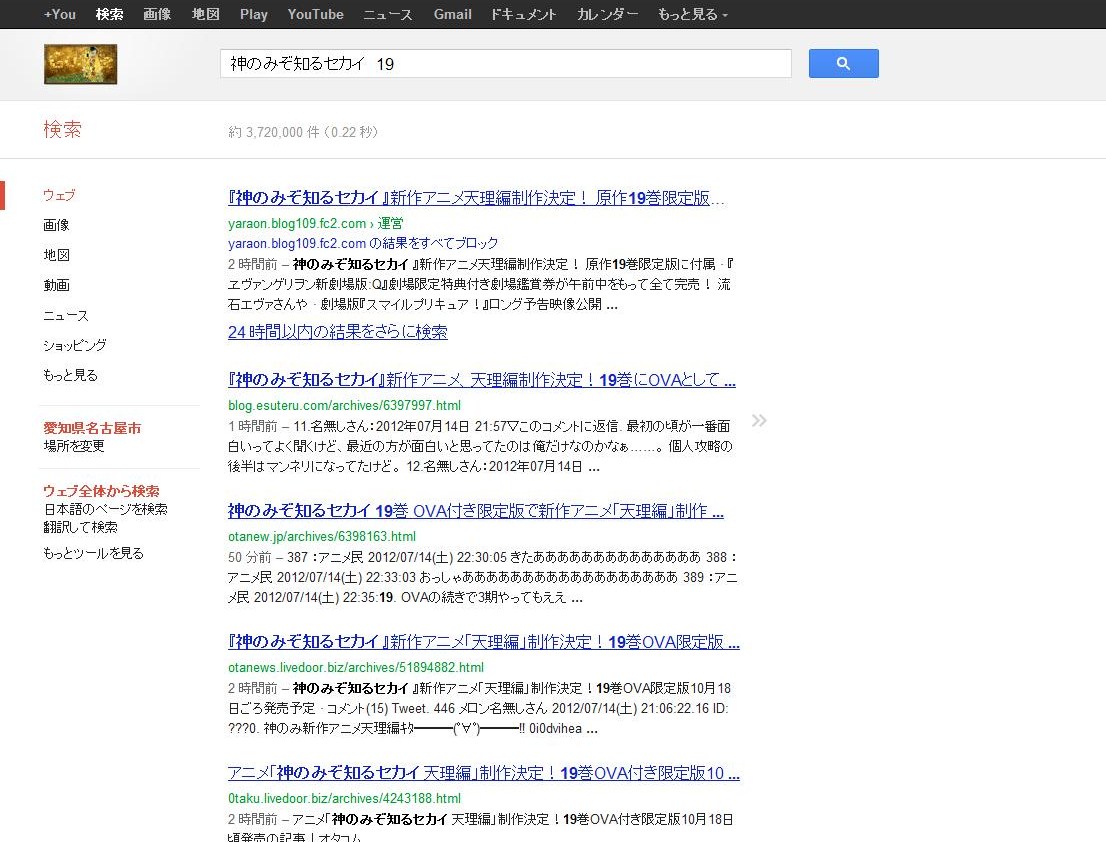This screenshot has width=1106, height=842.
Task: Open YouTube from the top bar
Action: click(315, 14)
